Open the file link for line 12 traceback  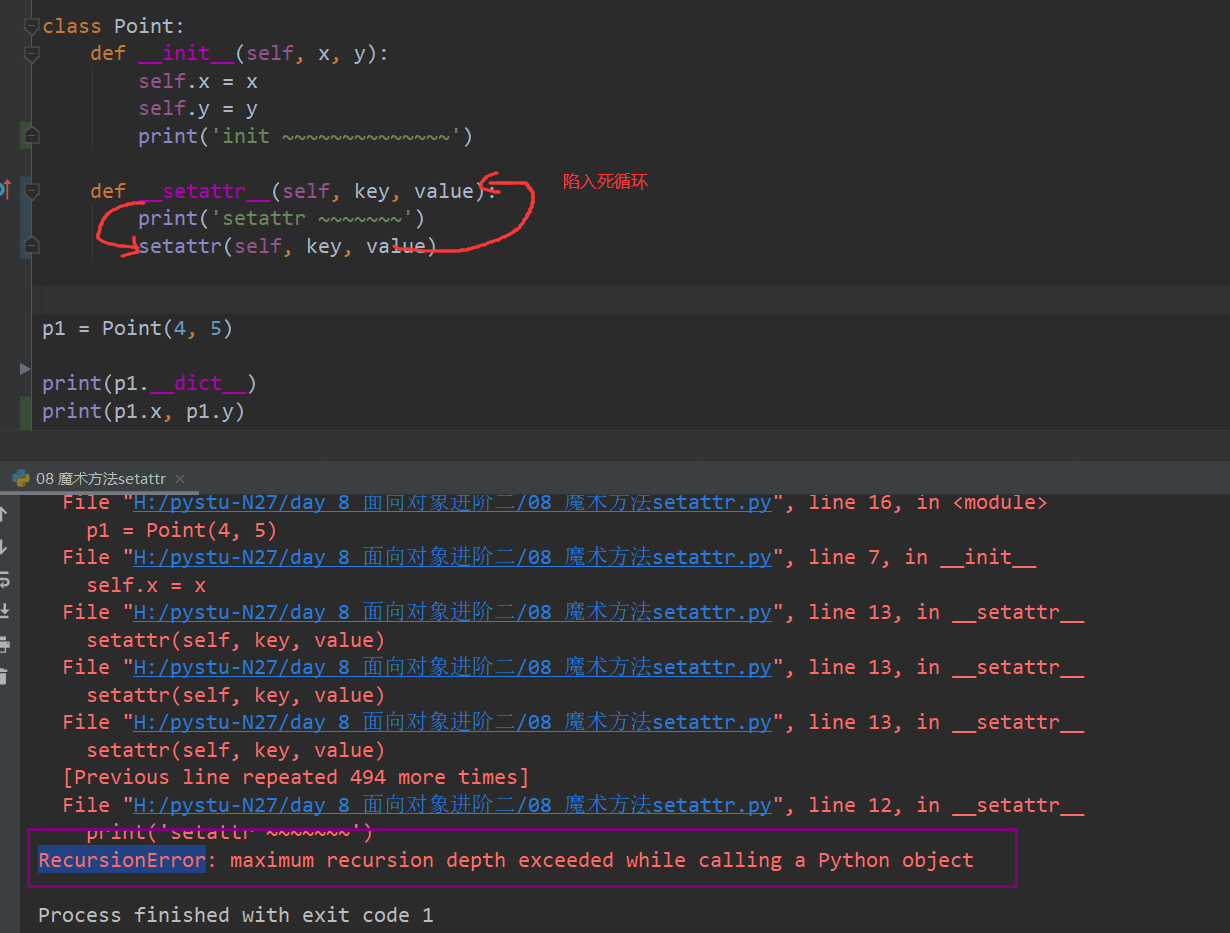452,805
